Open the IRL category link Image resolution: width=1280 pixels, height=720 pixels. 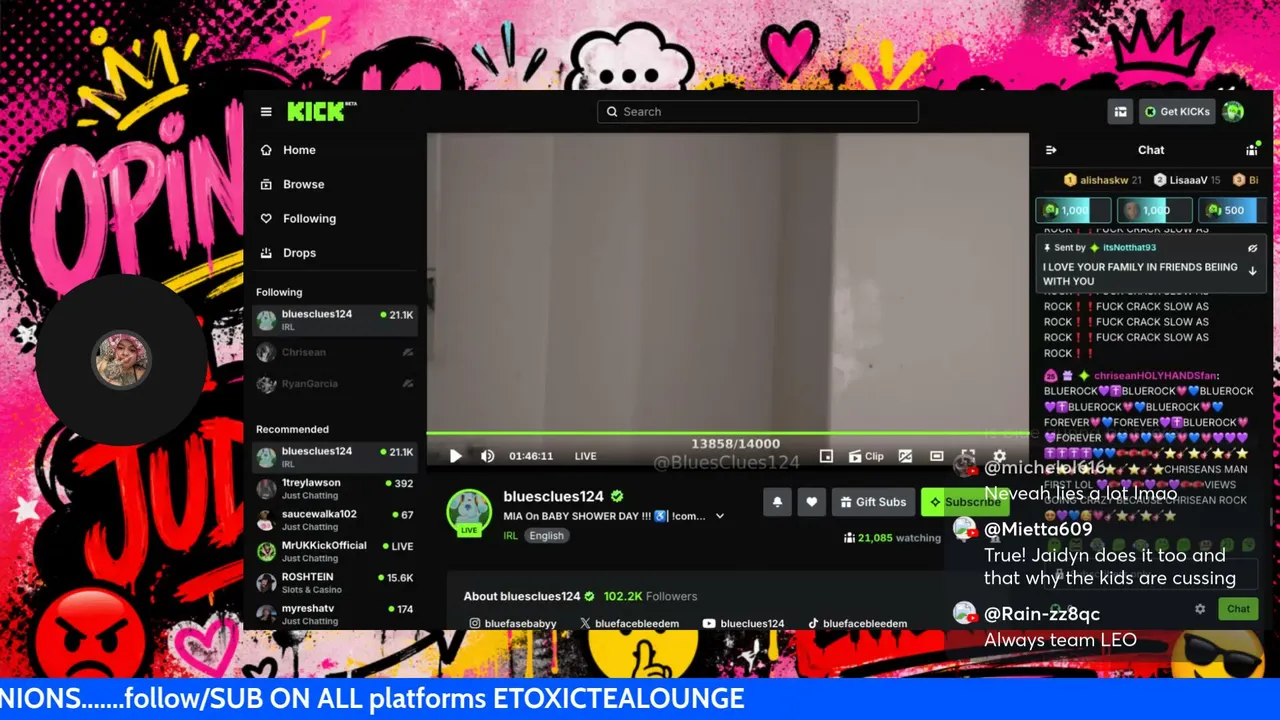pos(510,536)
